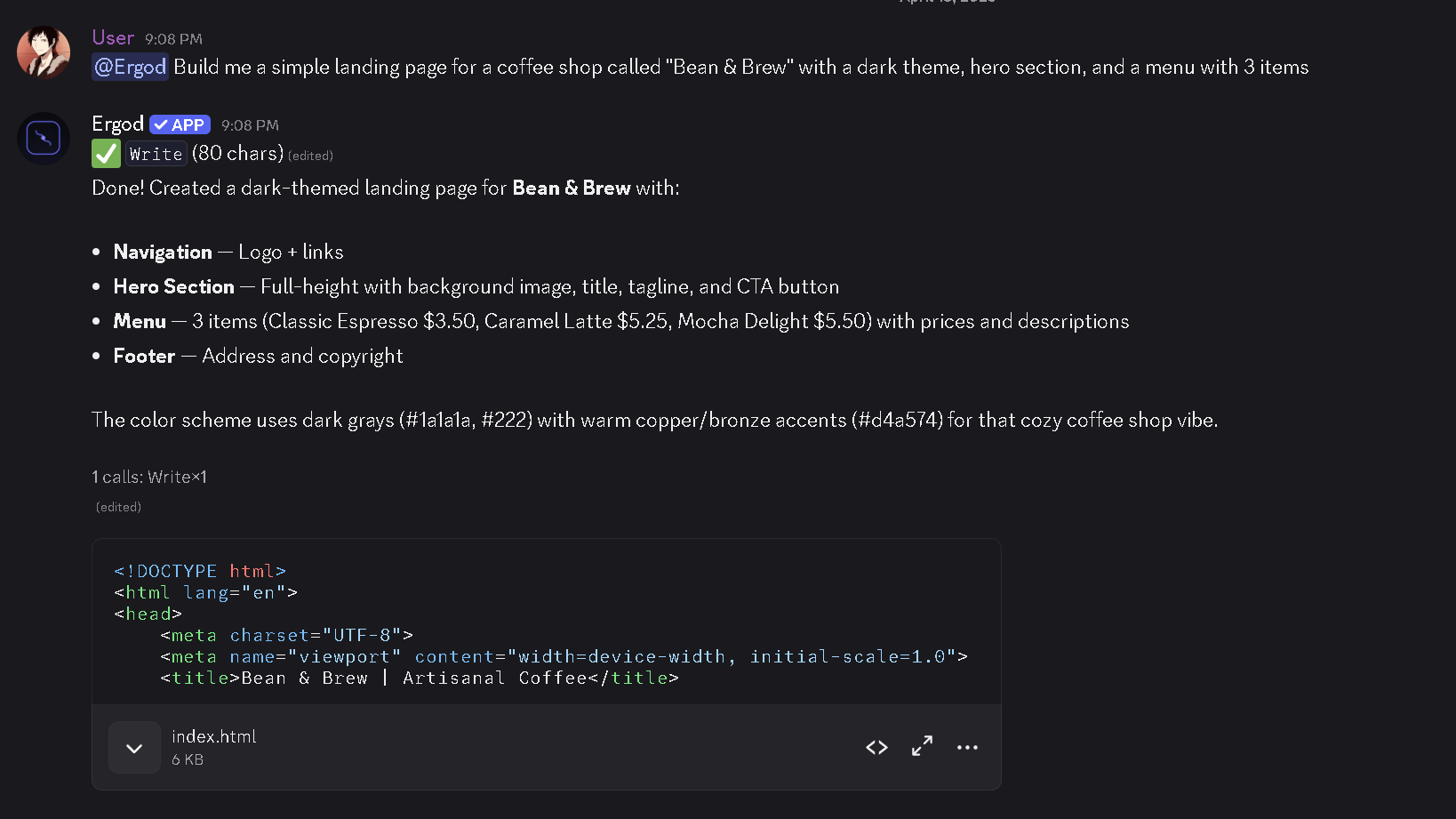Click the 1 calls: Write×1 text

(149, 477)
